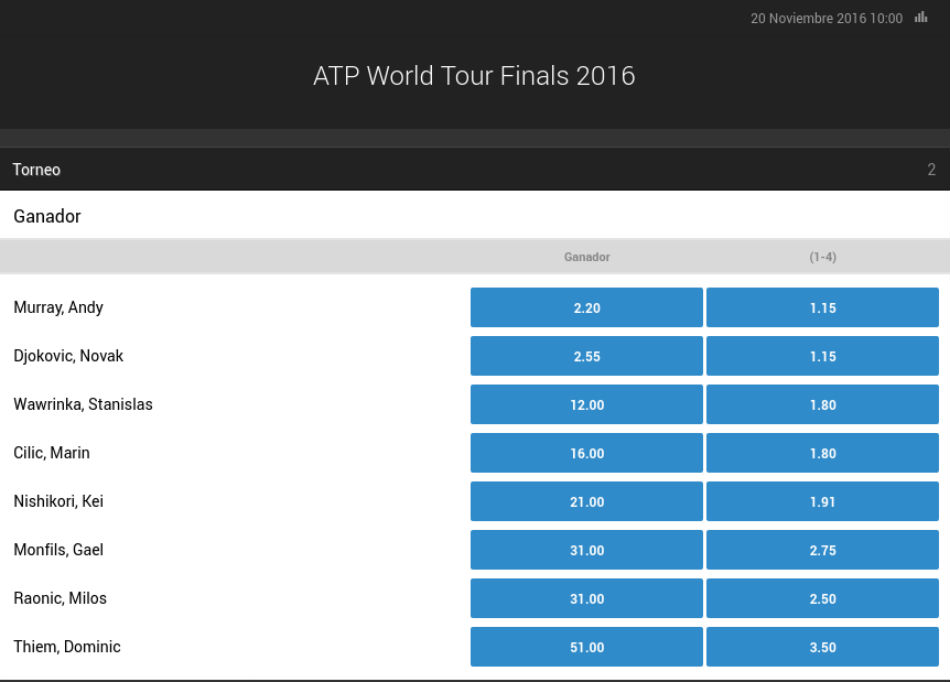Select Nishikori 1-4 odds 1.91
950x682 pixels.
click(823, 502)
